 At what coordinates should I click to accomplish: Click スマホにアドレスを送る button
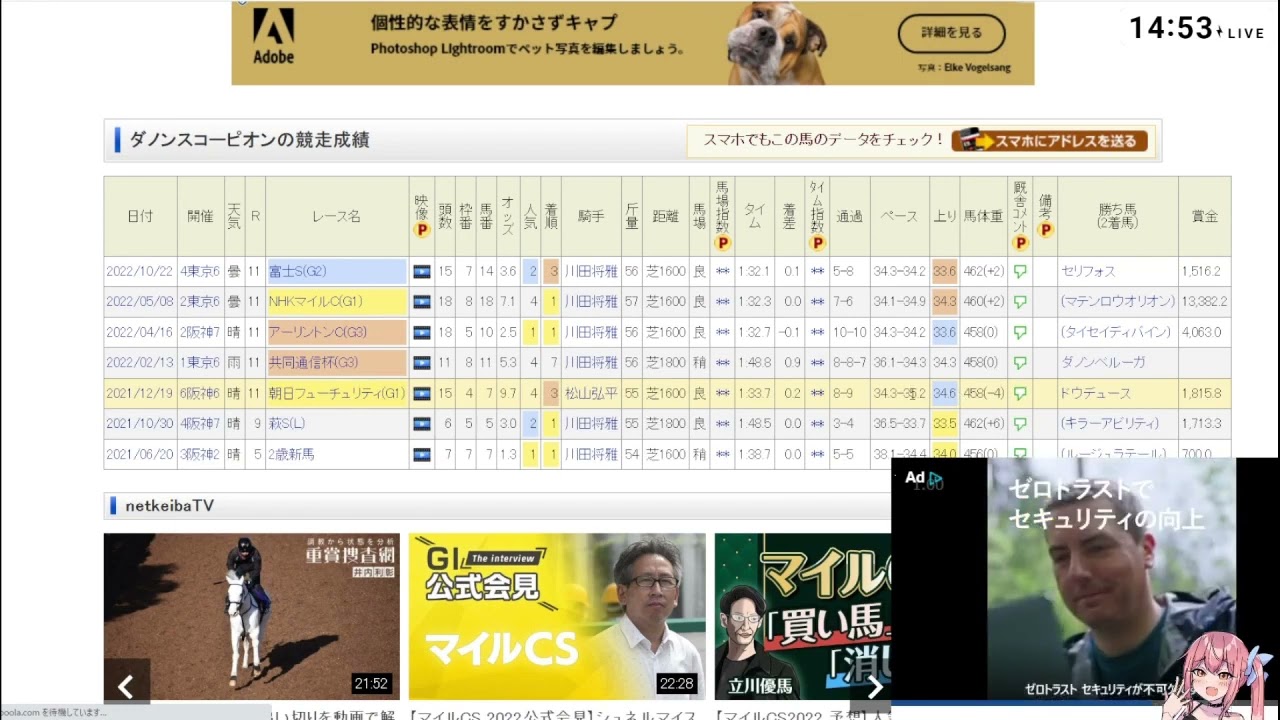1052,141
